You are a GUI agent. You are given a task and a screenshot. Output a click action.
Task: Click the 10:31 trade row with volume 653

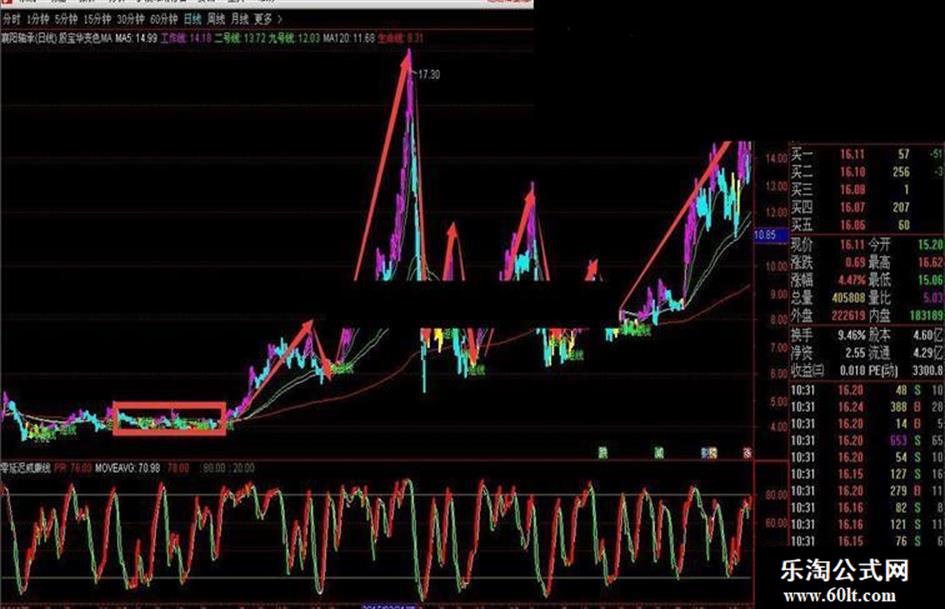pos(867,441)
